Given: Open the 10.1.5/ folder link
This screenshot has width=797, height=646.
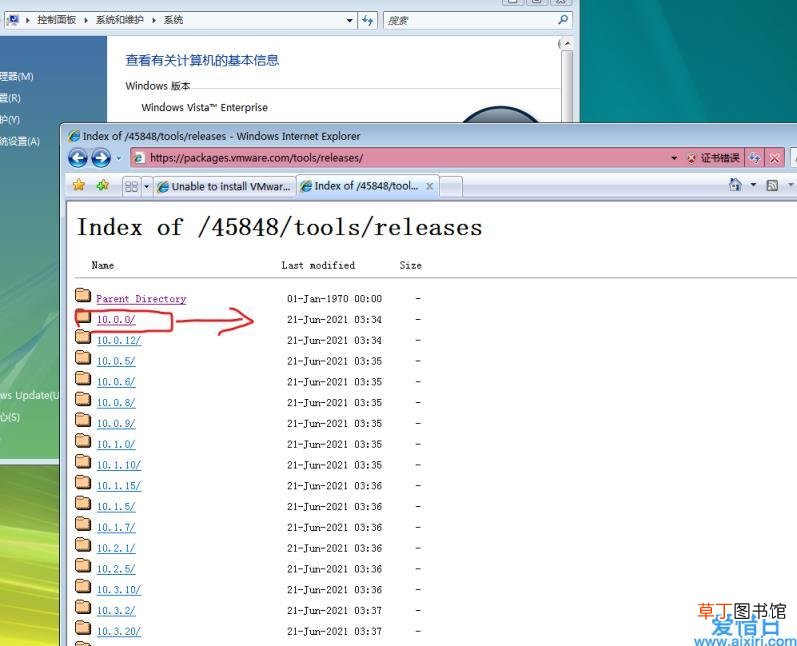Looking at the screenshot, I should point(116,507).
